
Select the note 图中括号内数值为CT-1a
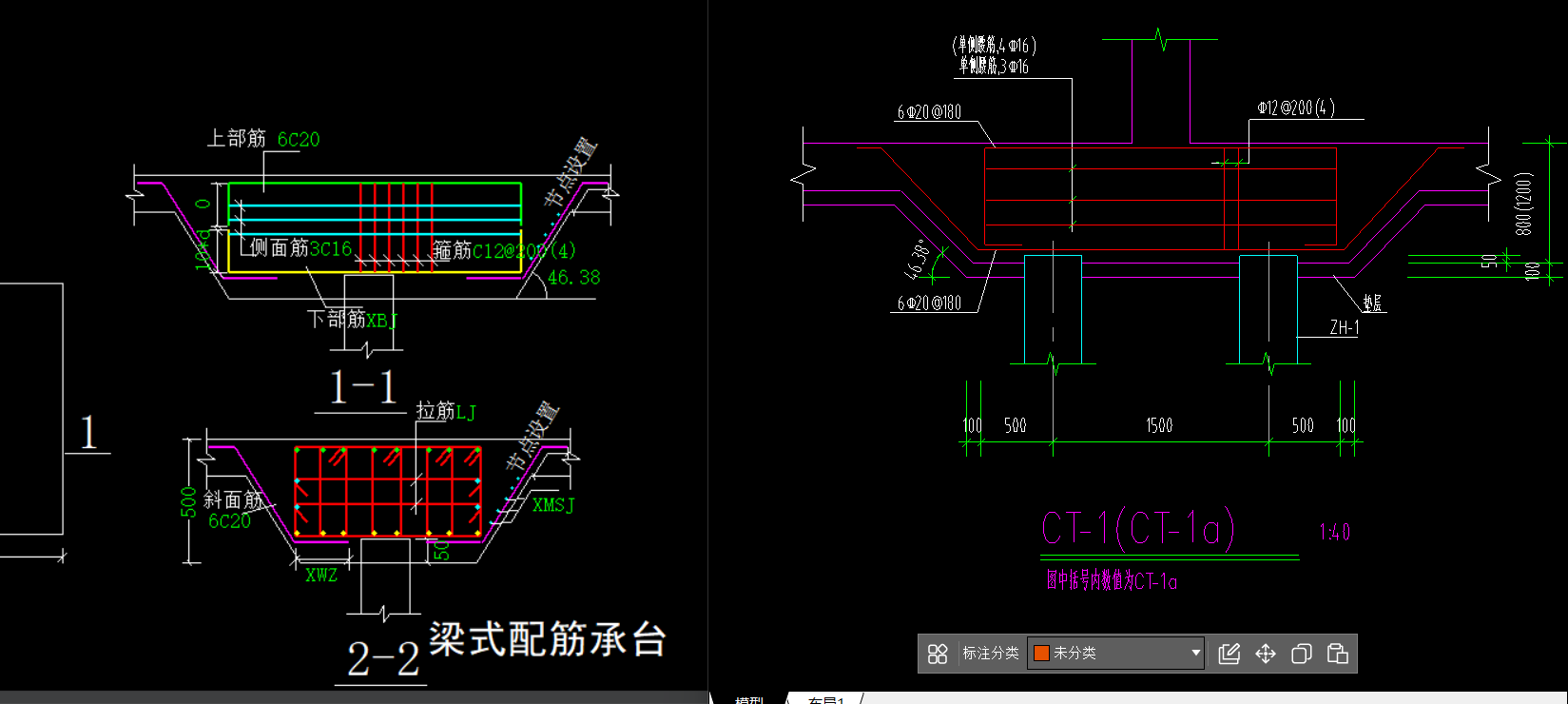tap(1112, 580)
